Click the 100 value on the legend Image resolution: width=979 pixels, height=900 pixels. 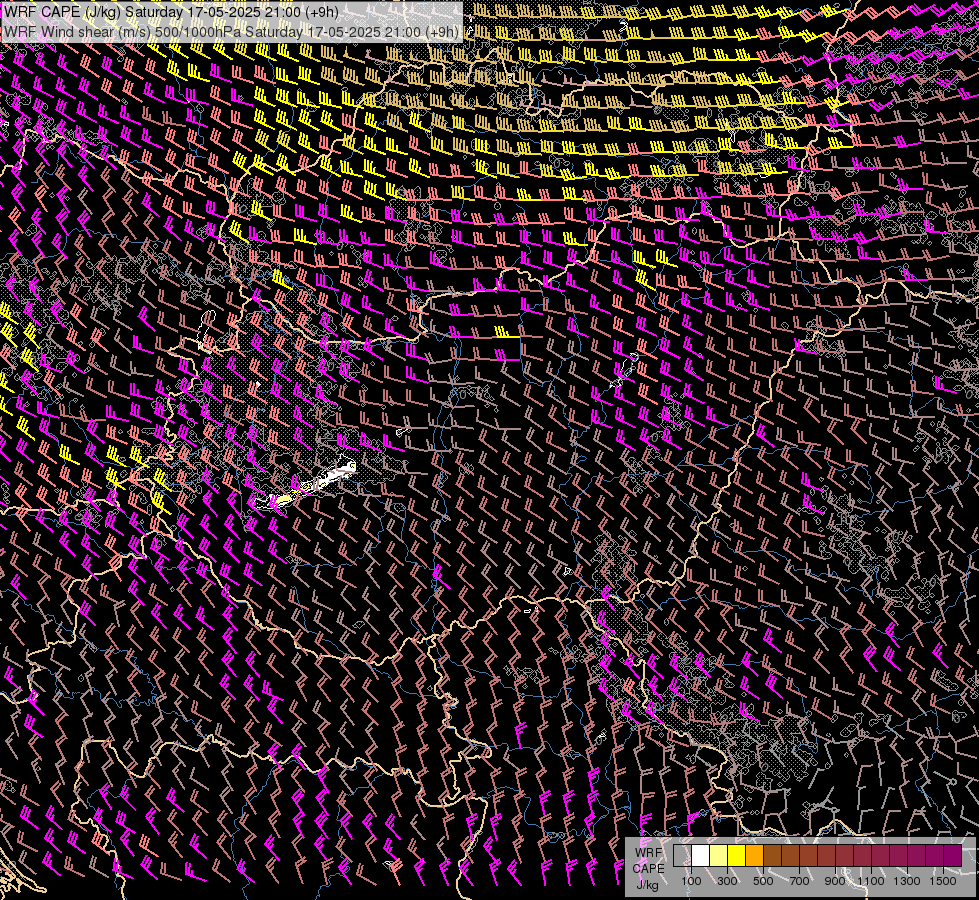pos(691,881)
